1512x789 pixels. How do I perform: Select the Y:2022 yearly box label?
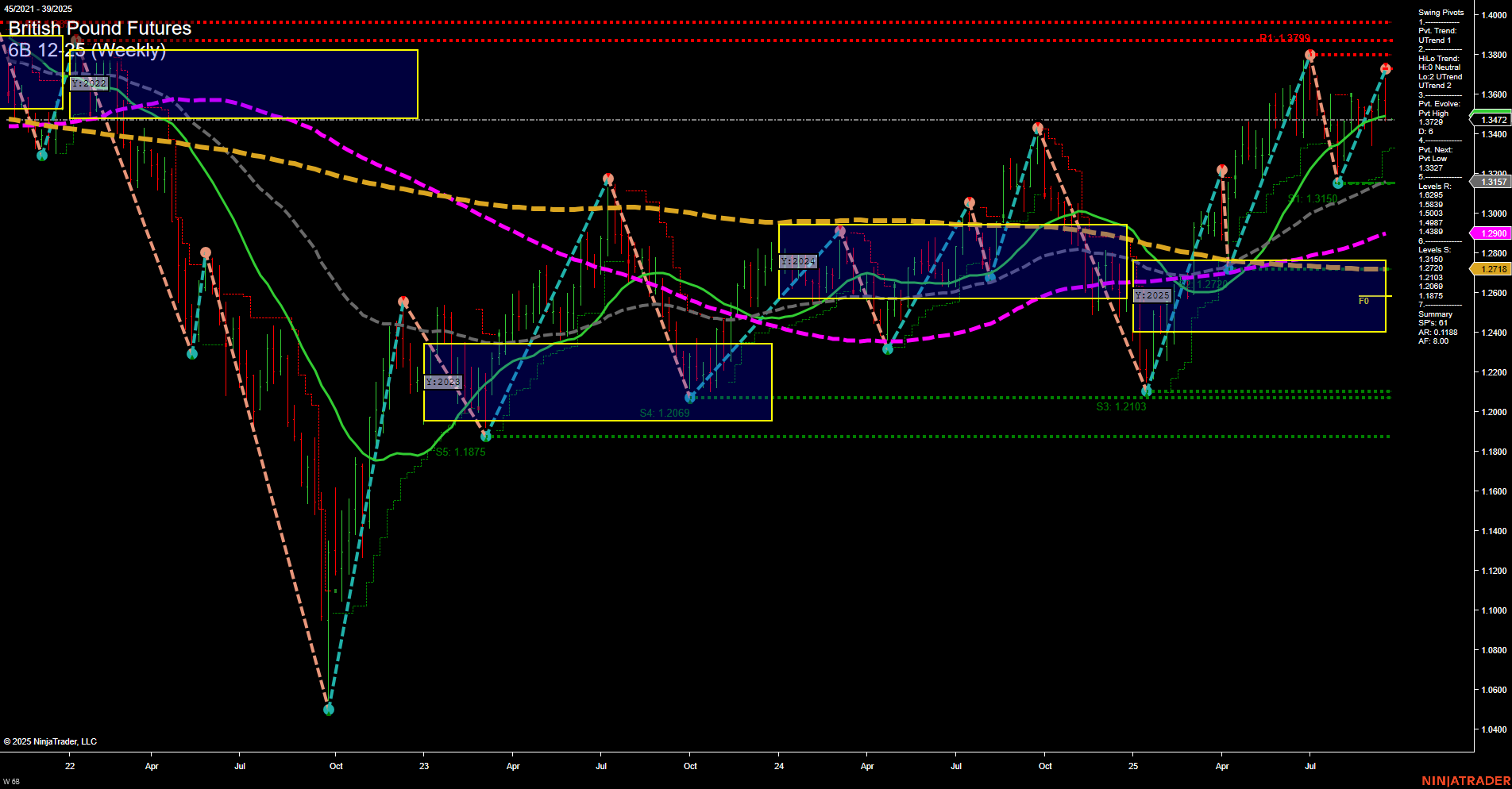pyautogui.click(x=88, y=83)
